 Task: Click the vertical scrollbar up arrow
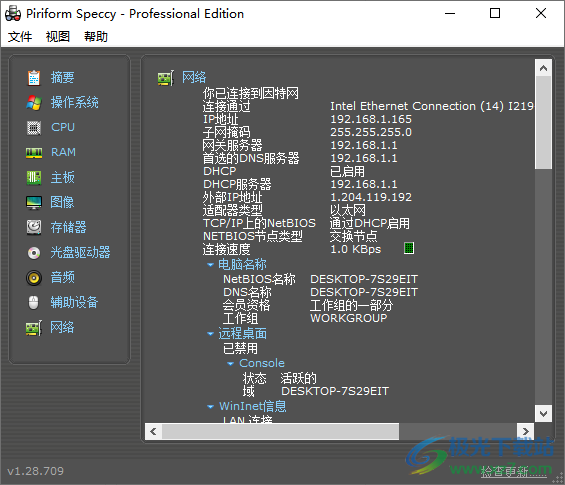(x=543, y=68)
